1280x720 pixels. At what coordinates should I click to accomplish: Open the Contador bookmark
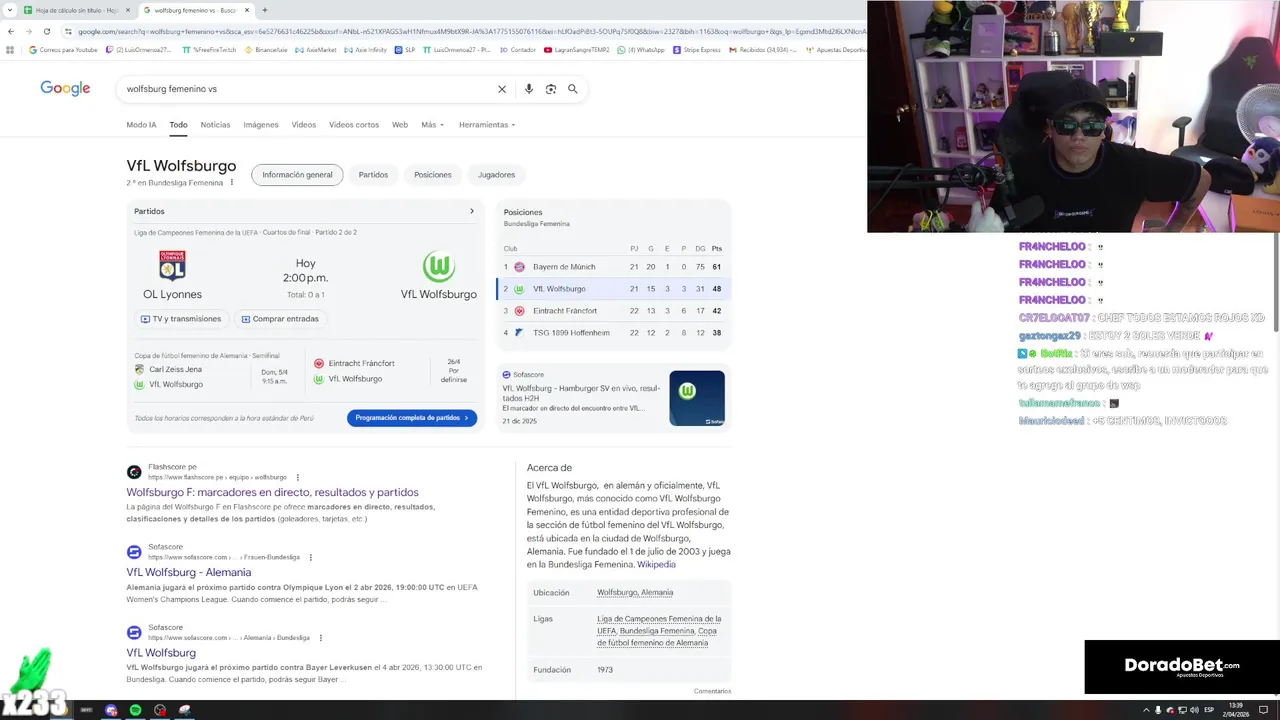pos(518,49)
